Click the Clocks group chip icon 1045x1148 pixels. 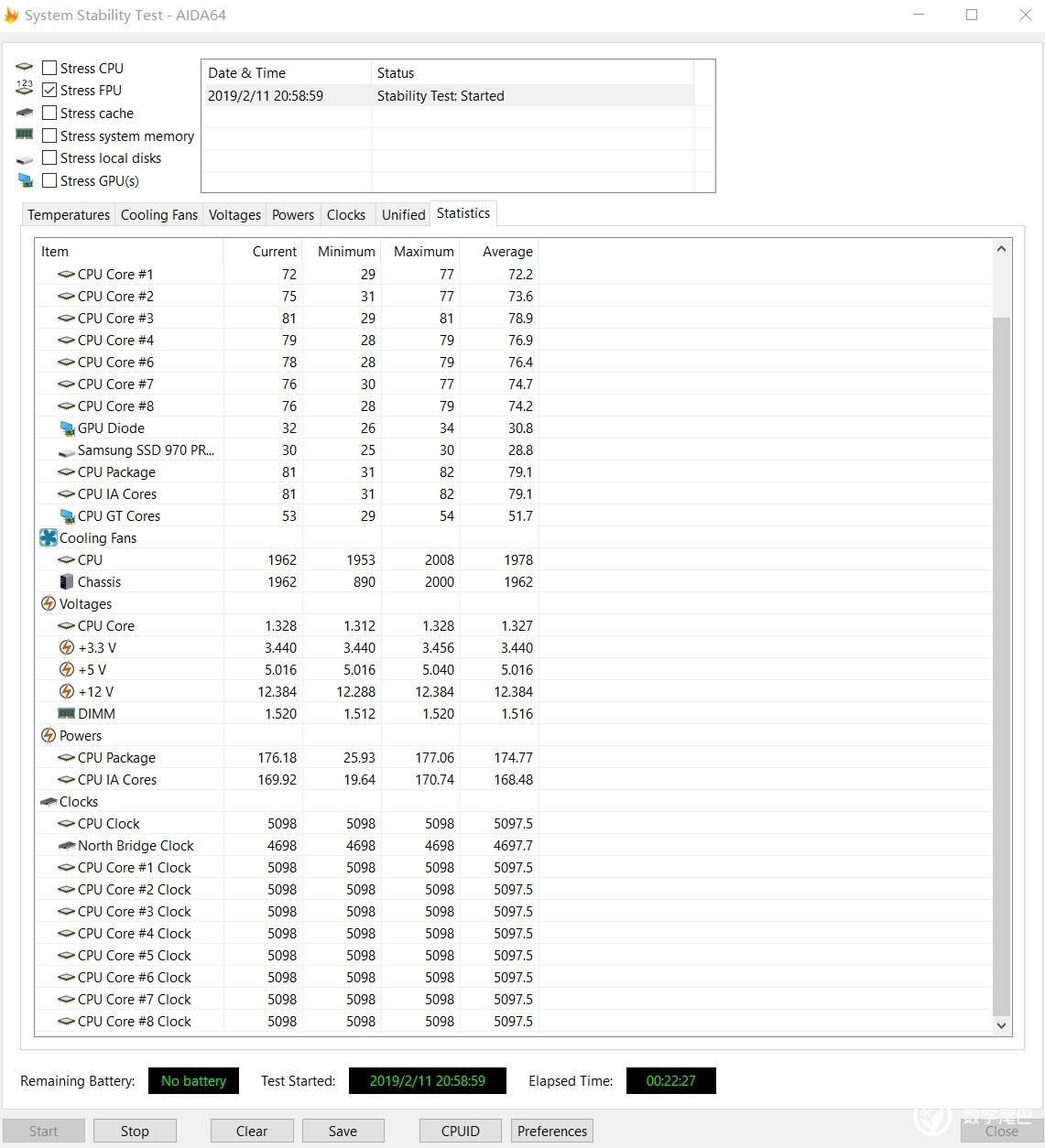click(49, 802)
